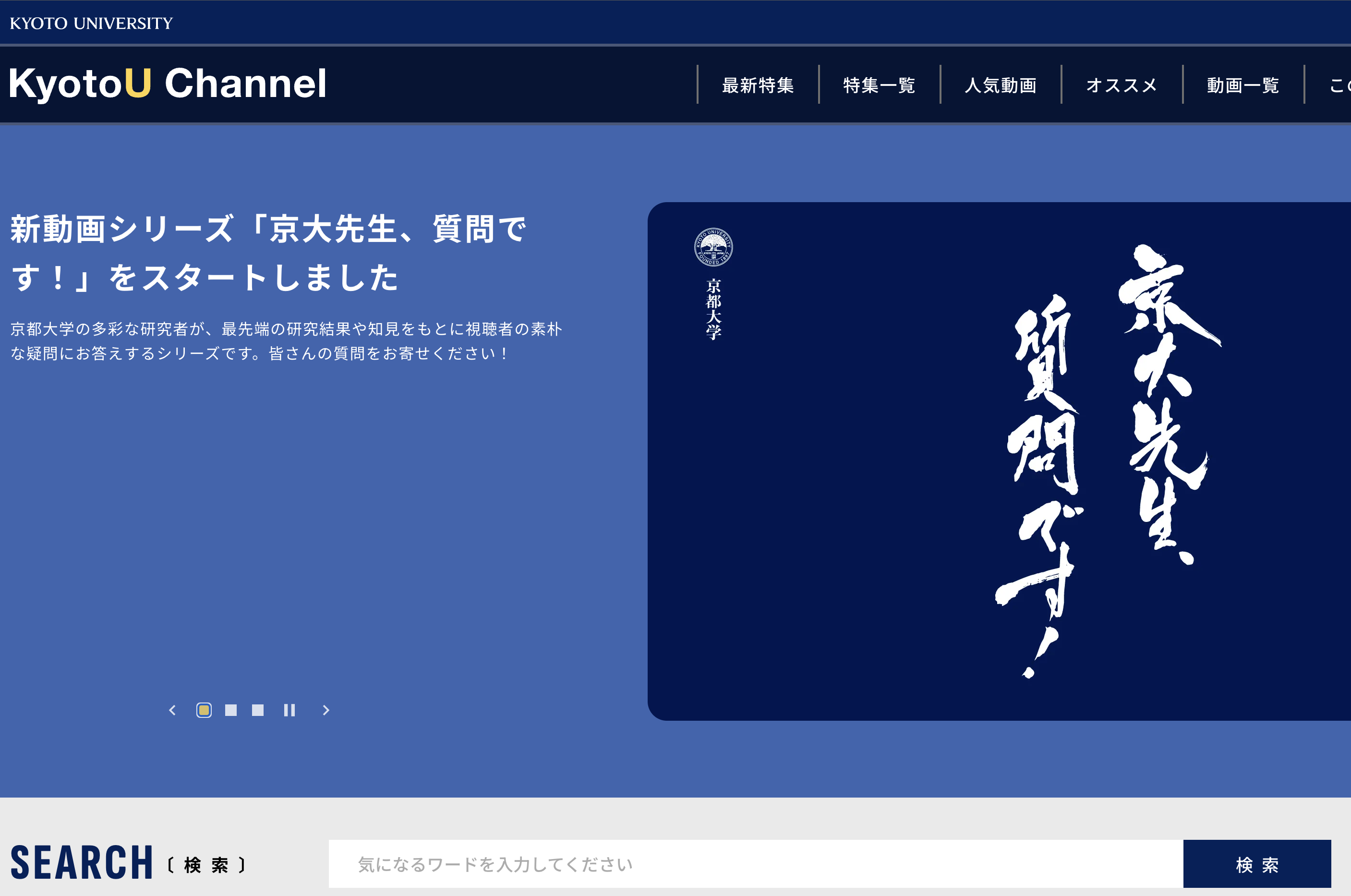1351x896 pixels.
Task: Pause the banner slideshow autoplay
Action: point(289,710)
